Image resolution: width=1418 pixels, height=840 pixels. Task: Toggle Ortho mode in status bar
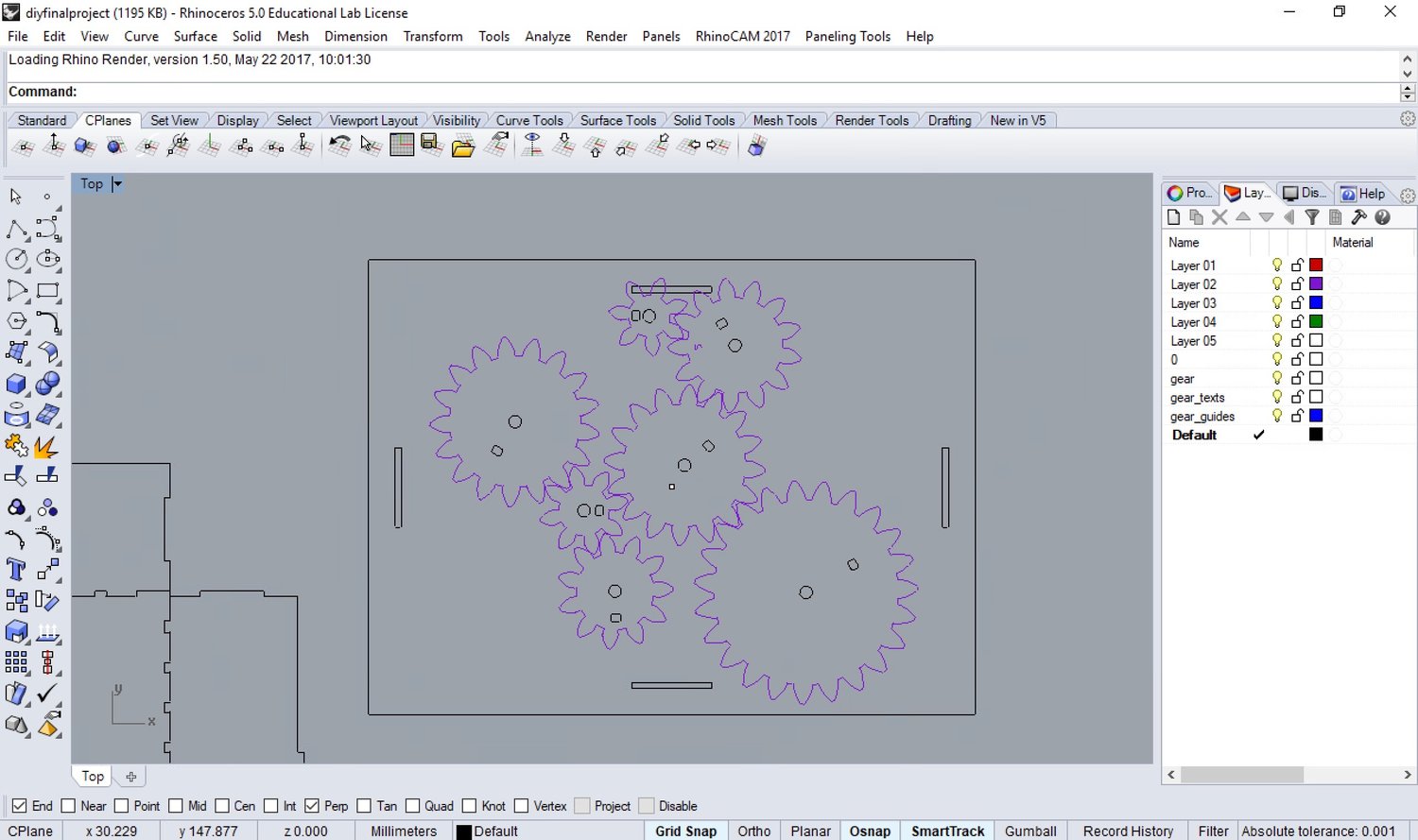point(754,831)
